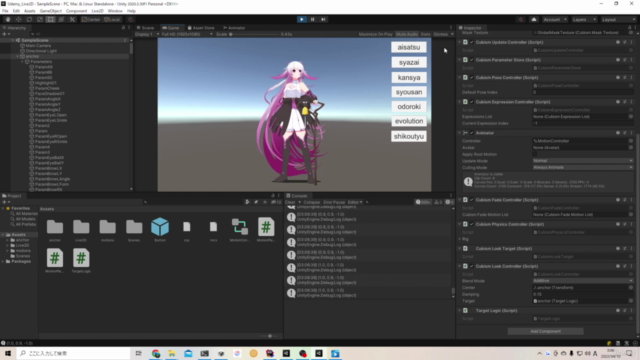Pick object for Animator Controller field
The image size is (640, 360).
(631, 141)
